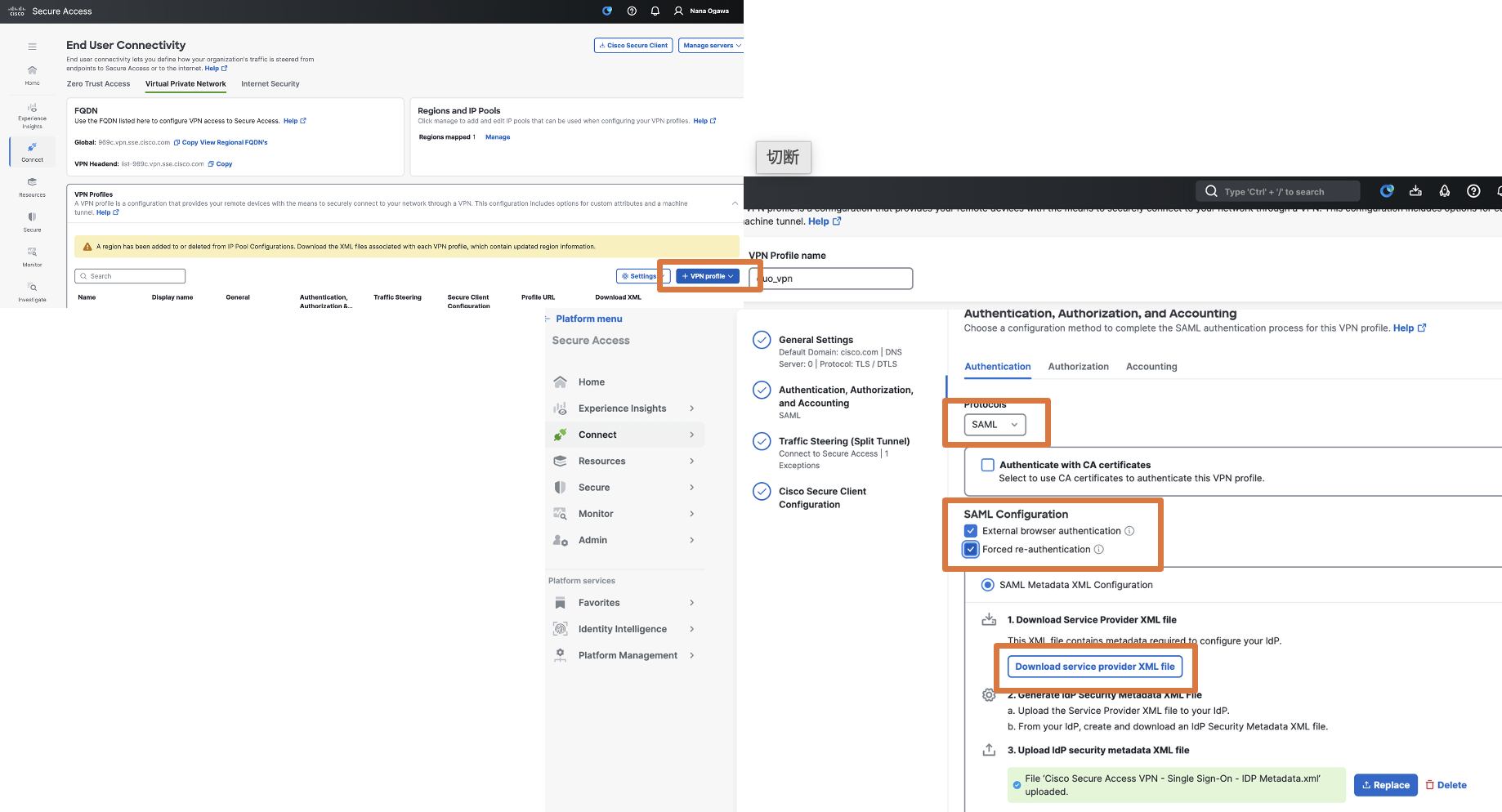1502x812 pixels.
Task: Click the VPN Profiles Search field
Action: coord(130,276)
